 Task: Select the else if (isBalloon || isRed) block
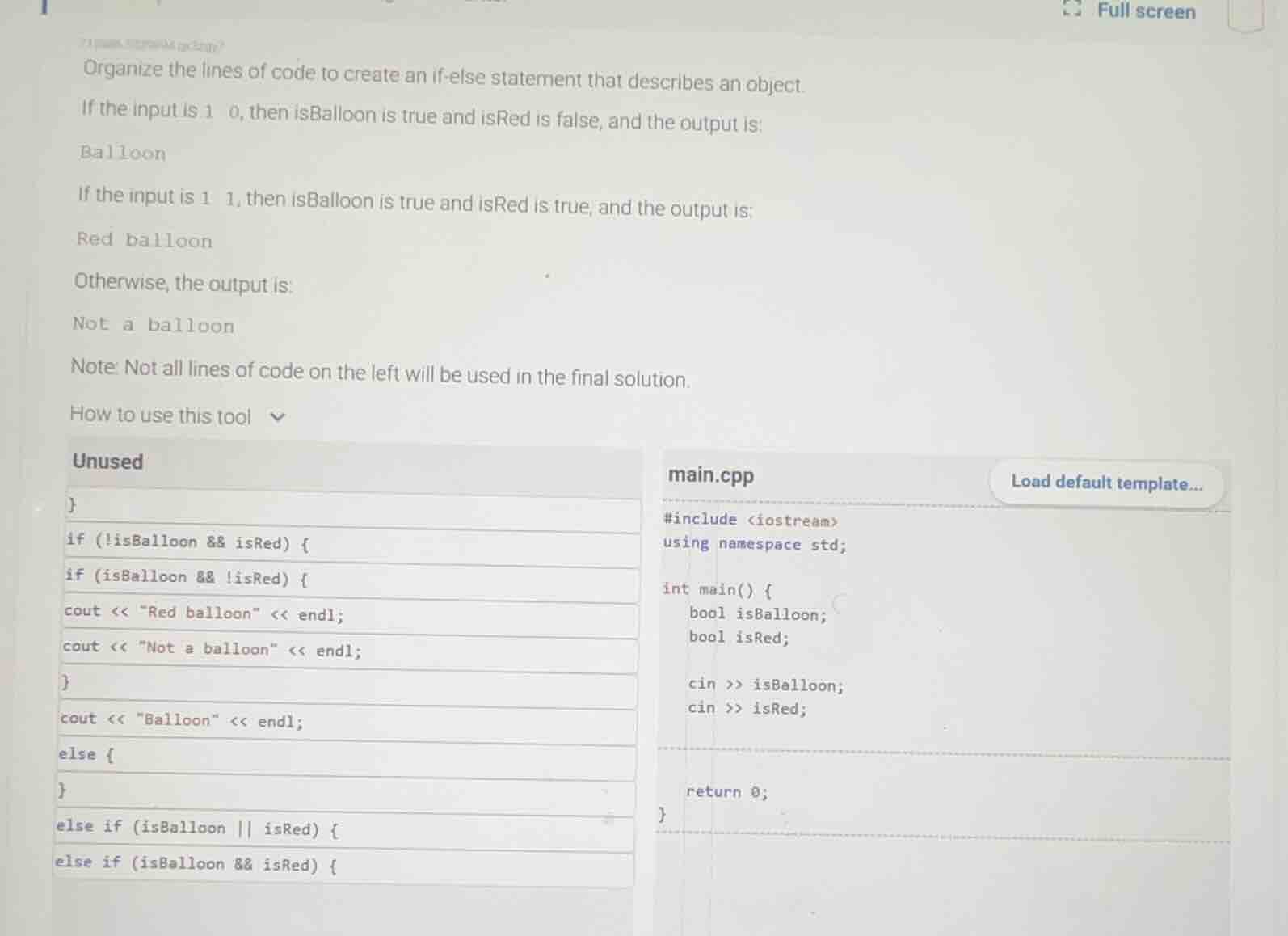coord(344,828)
